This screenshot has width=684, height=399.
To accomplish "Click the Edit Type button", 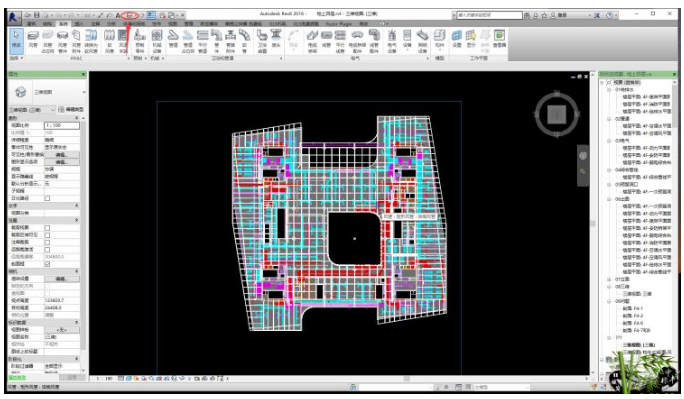I will tap(71, 109).
